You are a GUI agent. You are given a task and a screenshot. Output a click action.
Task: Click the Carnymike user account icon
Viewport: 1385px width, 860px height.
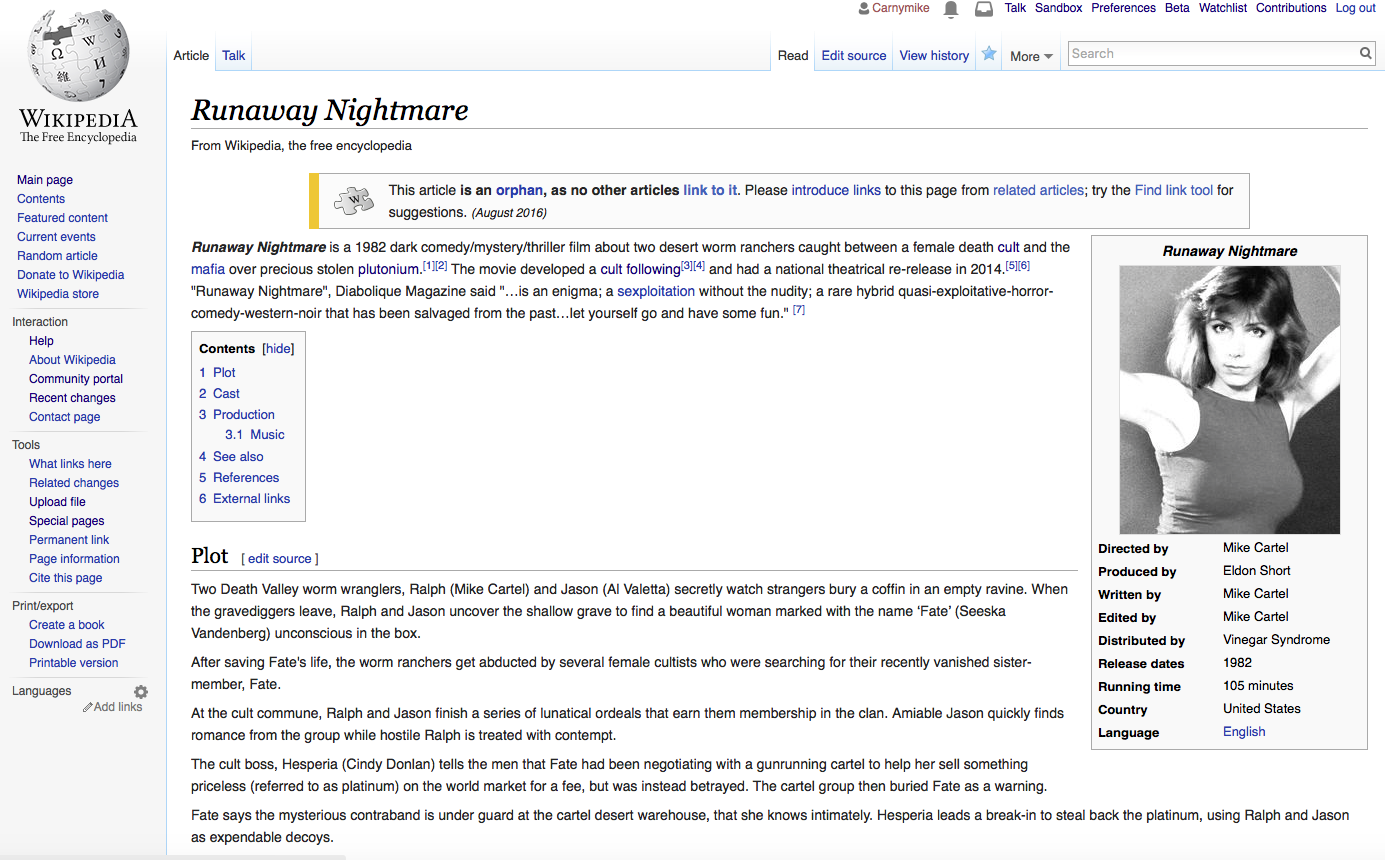862,7
